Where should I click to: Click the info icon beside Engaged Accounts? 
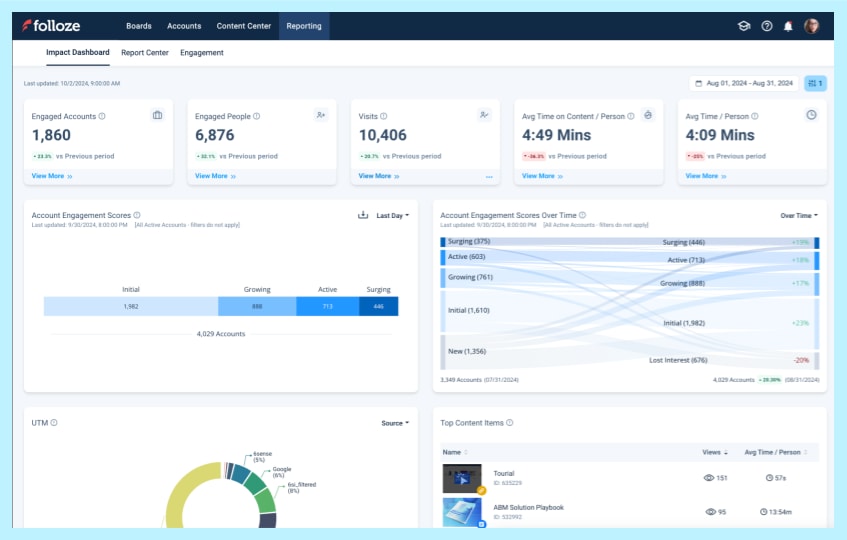pyautogui.click(x=102, y=116)
